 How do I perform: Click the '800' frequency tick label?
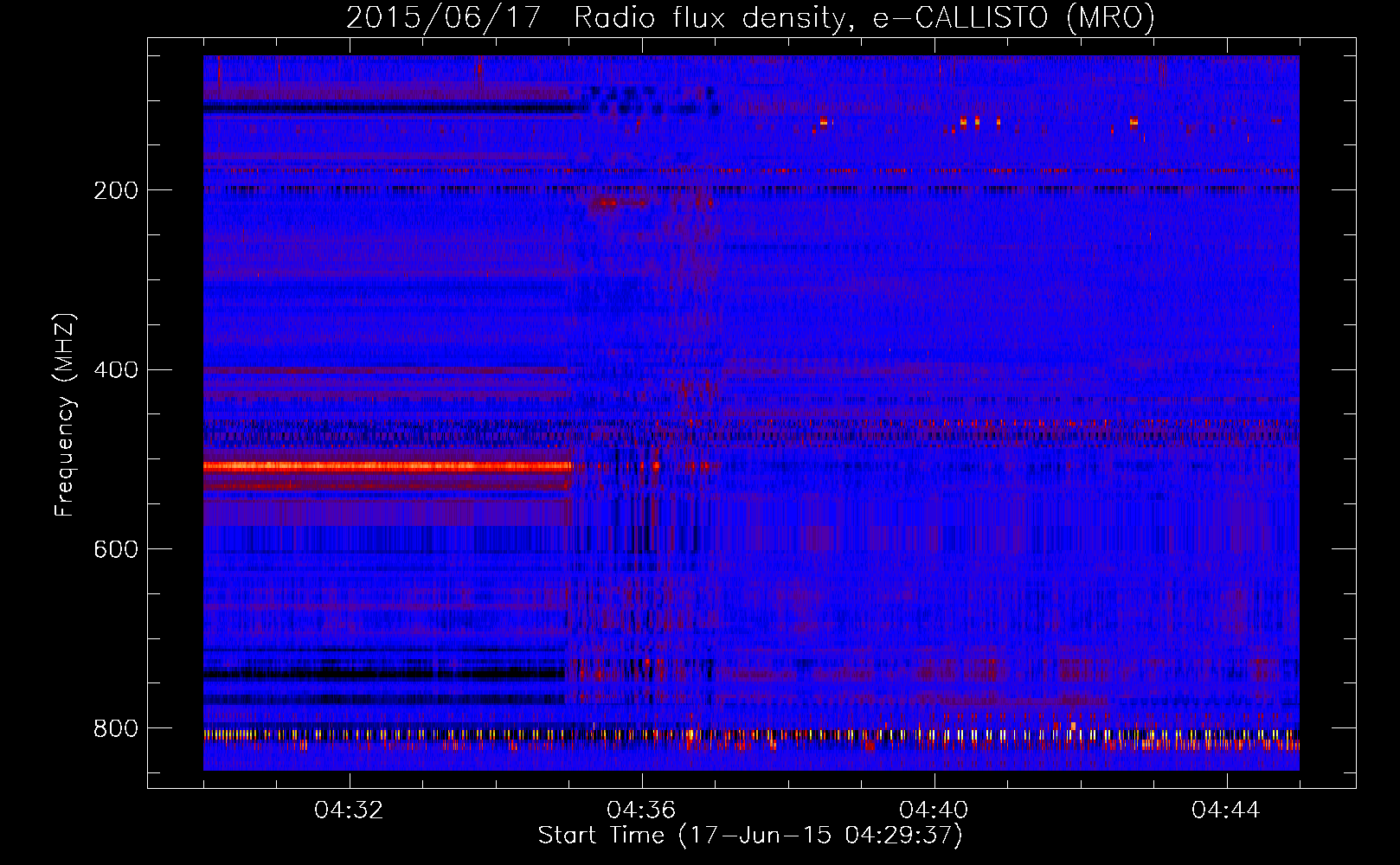click(x=115, y=728)
